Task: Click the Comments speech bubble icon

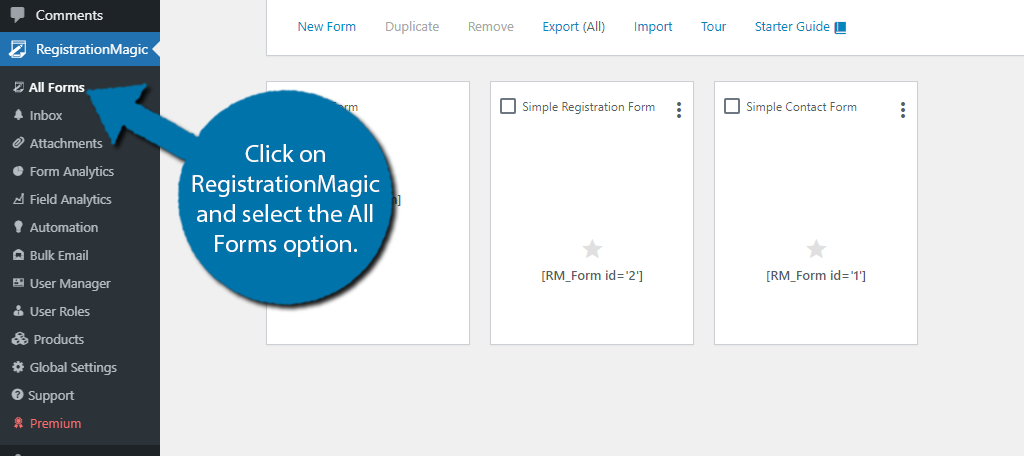Action: coord(18,14)
